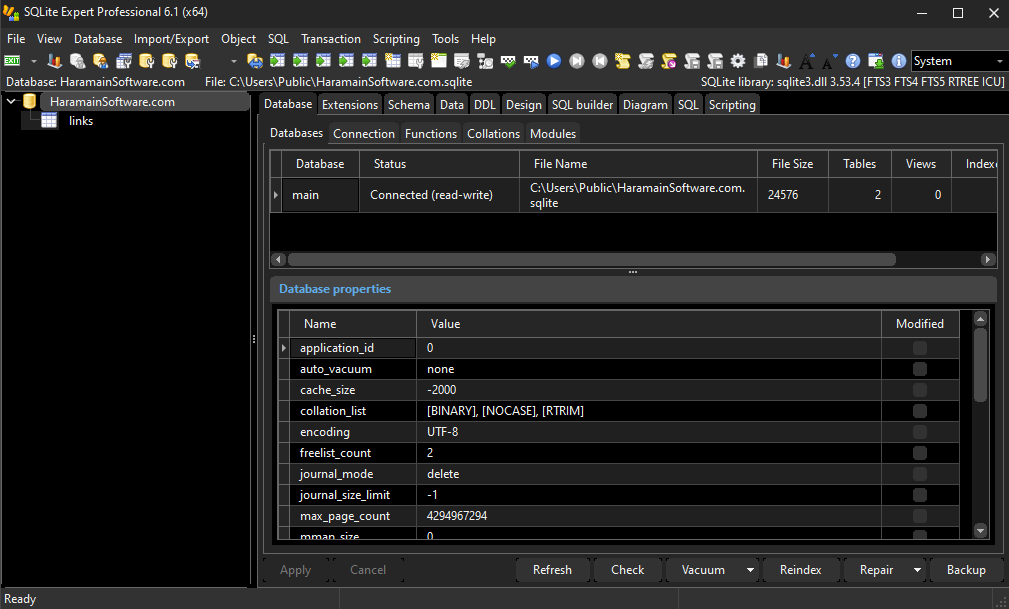Open the Transaction menu
Screen dimensions: 1009x609
[x=331, y=39]
